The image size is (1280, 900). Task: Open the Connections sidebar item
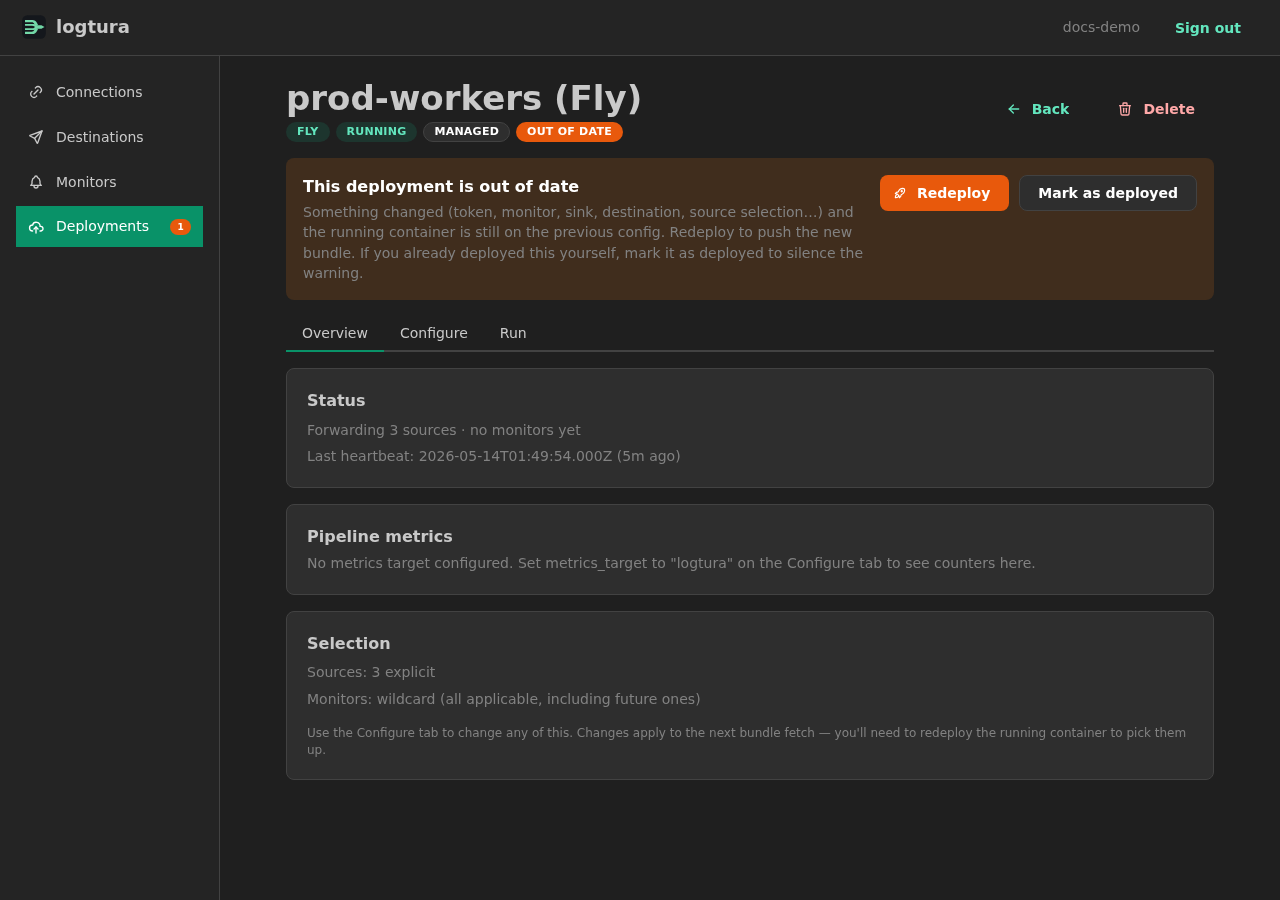click(109, 92)
